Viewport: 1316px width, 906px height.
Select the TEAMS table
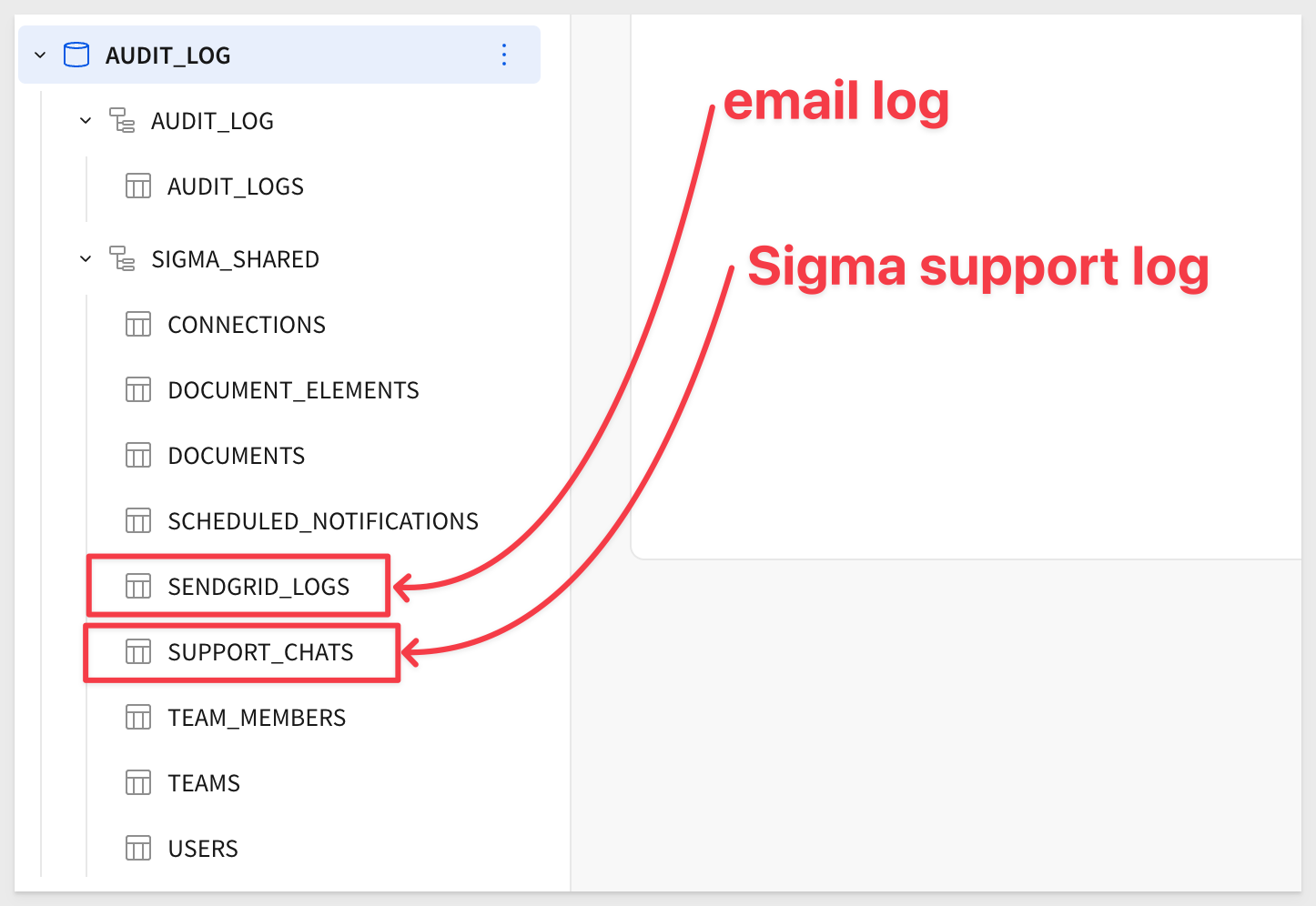tap(204, 783)
